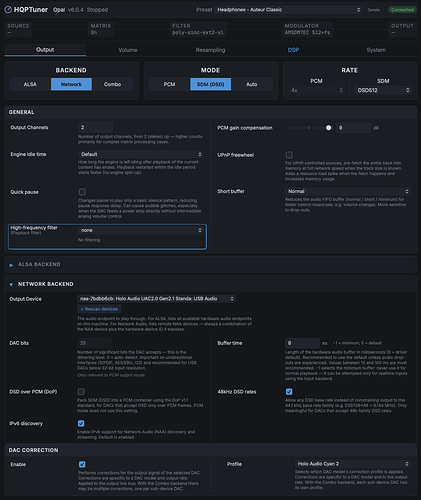Open the DAC correction Profile dropdown
This screenshot has width=421, height=500.
(x=353, y=464)
